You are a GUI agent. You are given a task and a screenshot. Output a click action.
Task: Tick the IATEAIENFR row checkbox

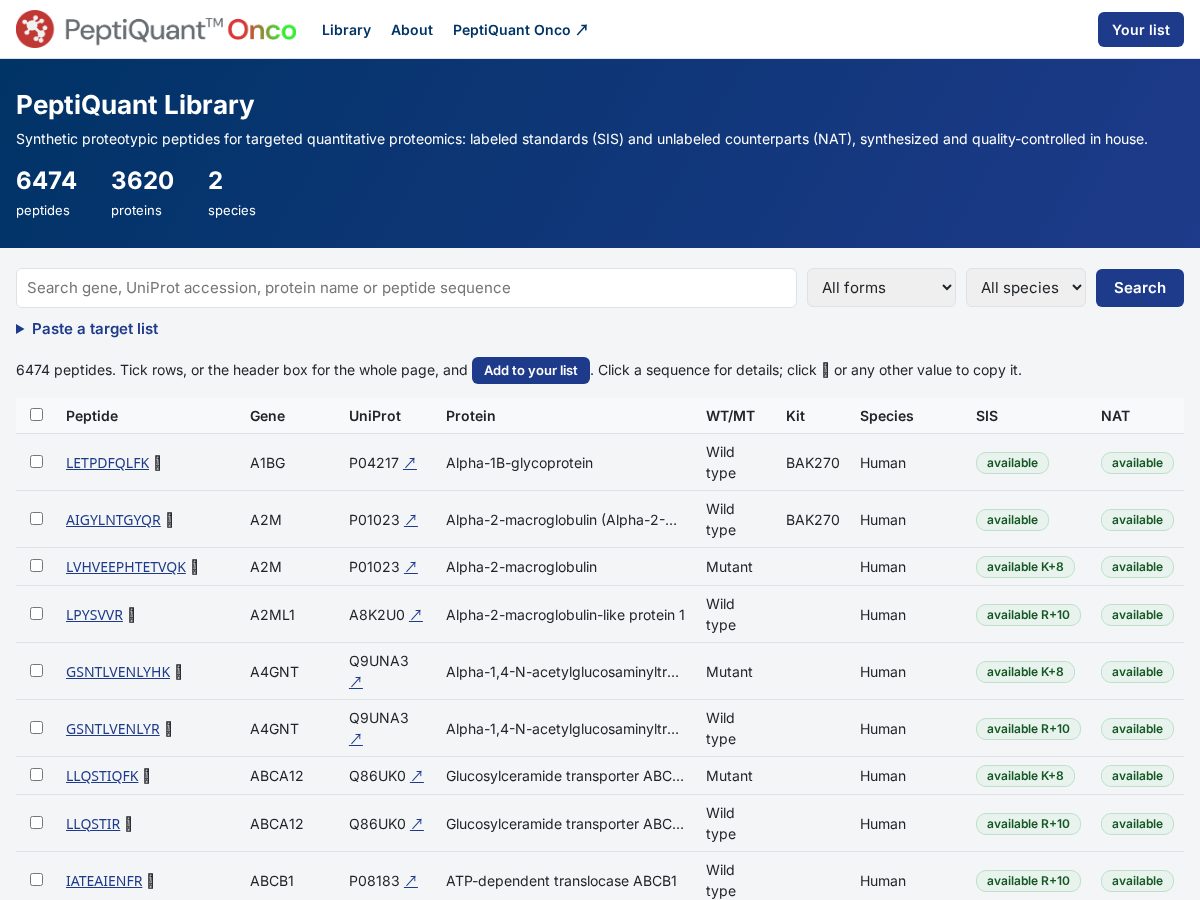[x=37, y=880]
